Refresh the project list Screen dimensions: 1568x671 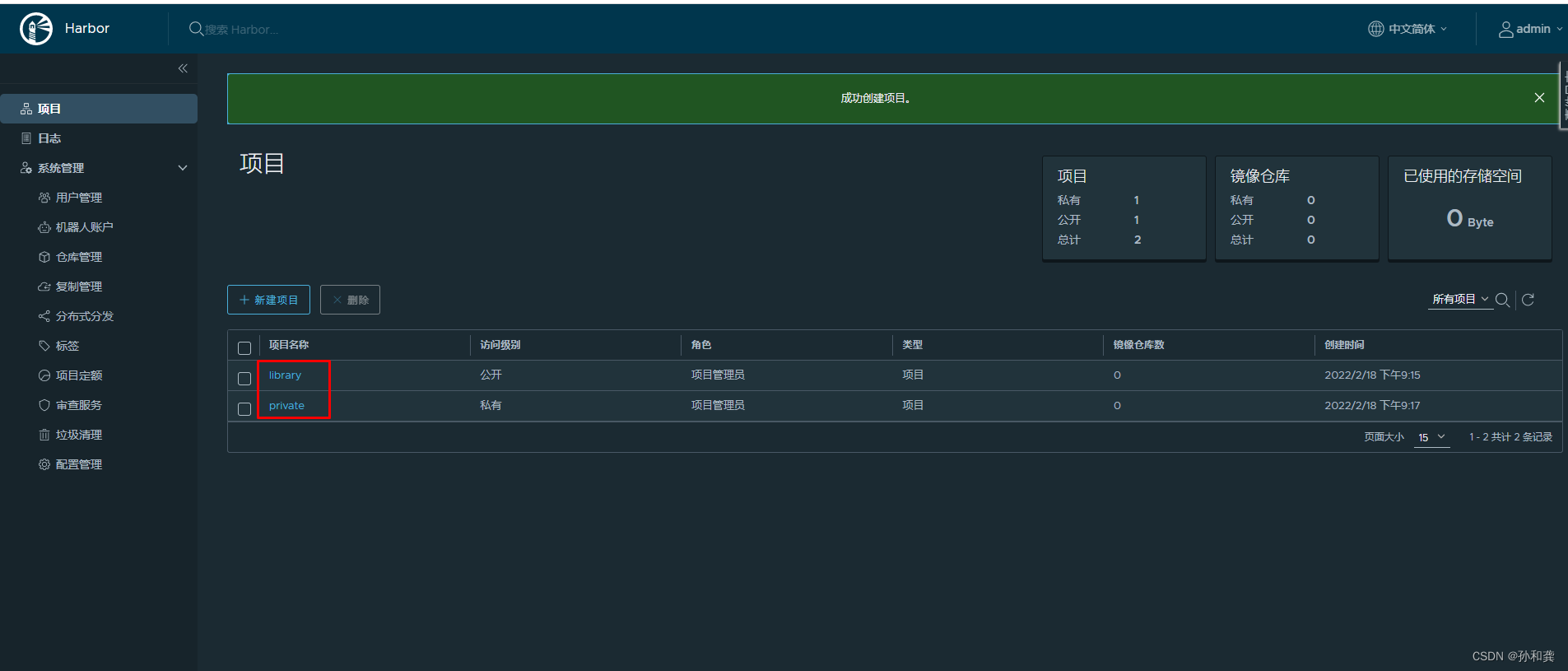1528,300
